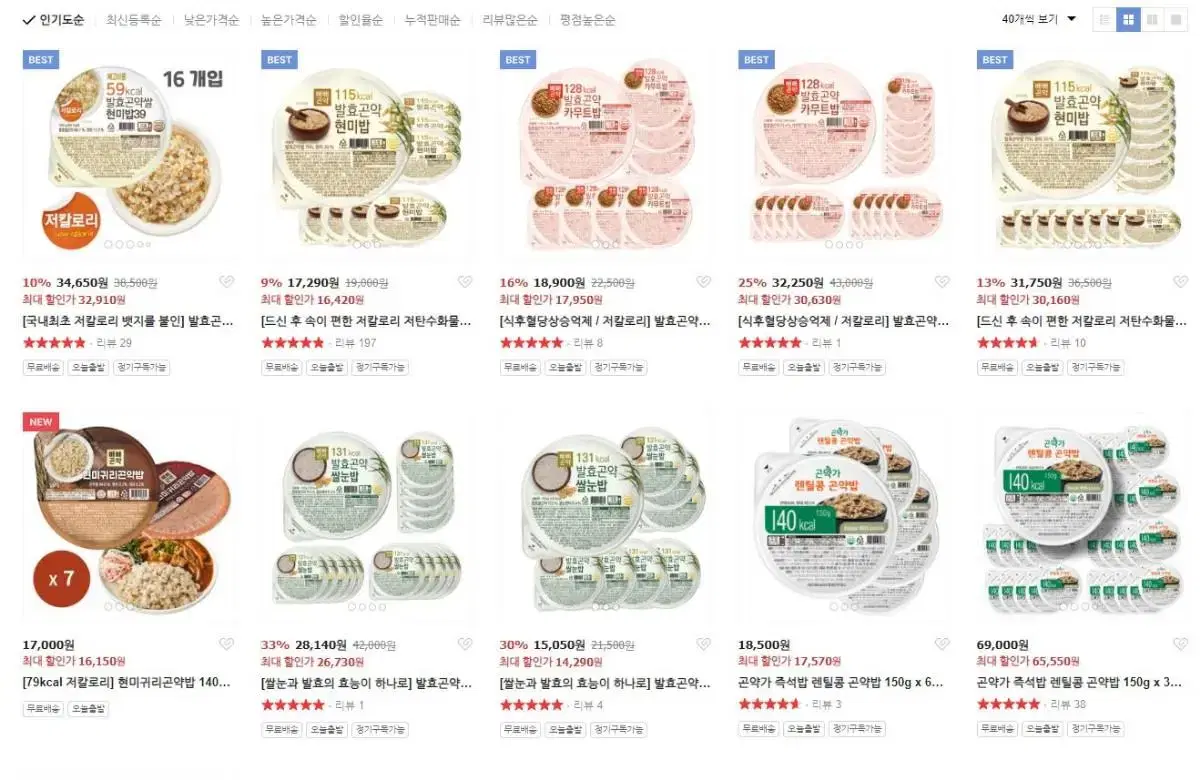This screenshot has height=780, width=1200.
Task: Sort by 평점높은순
Action: (x=588, y=20)
